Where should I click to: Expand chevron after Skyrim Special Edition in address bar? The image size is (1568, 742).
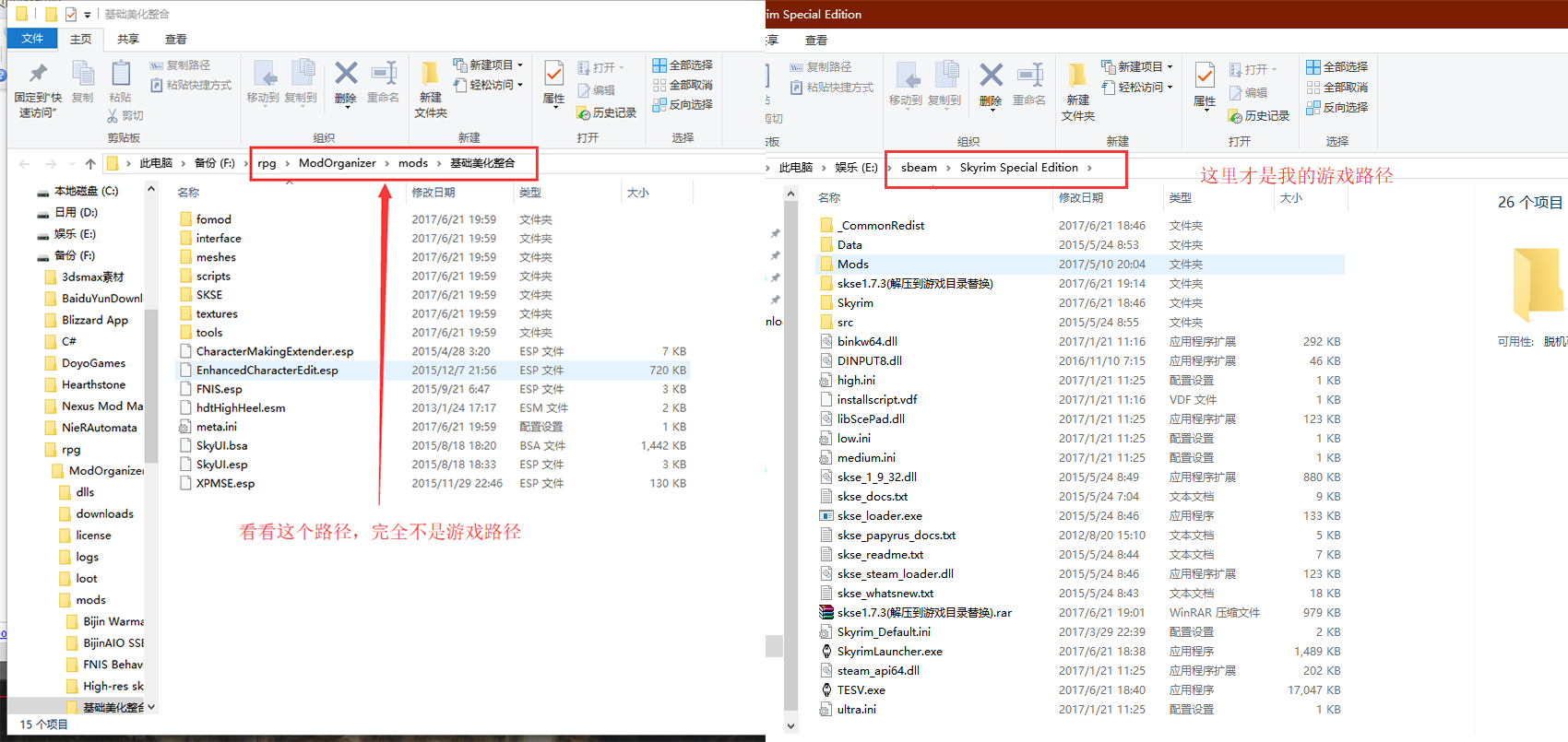point(1089,168)
